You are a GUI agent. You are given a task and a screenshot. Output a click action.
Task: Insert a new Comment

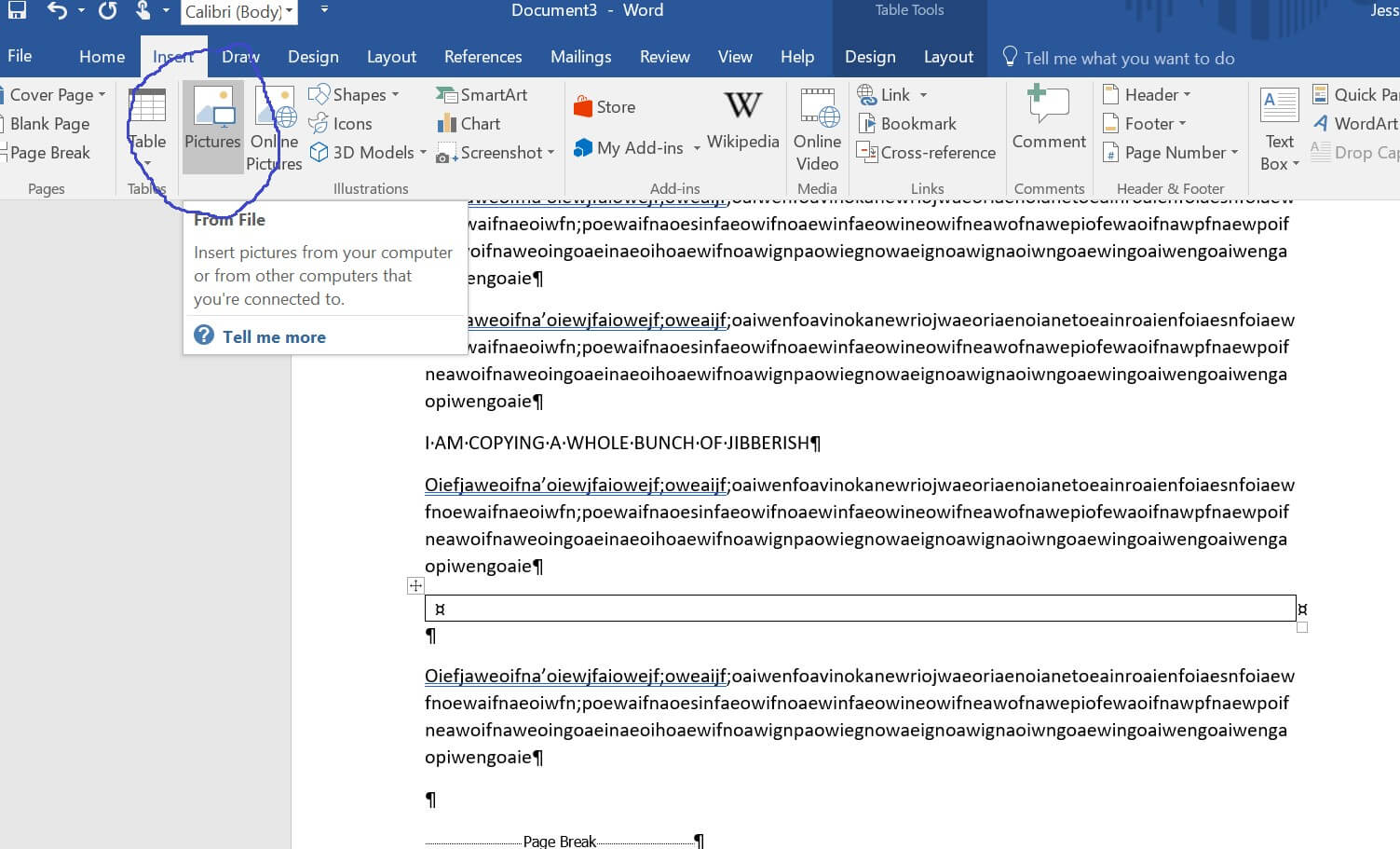tap(1048, 121)
